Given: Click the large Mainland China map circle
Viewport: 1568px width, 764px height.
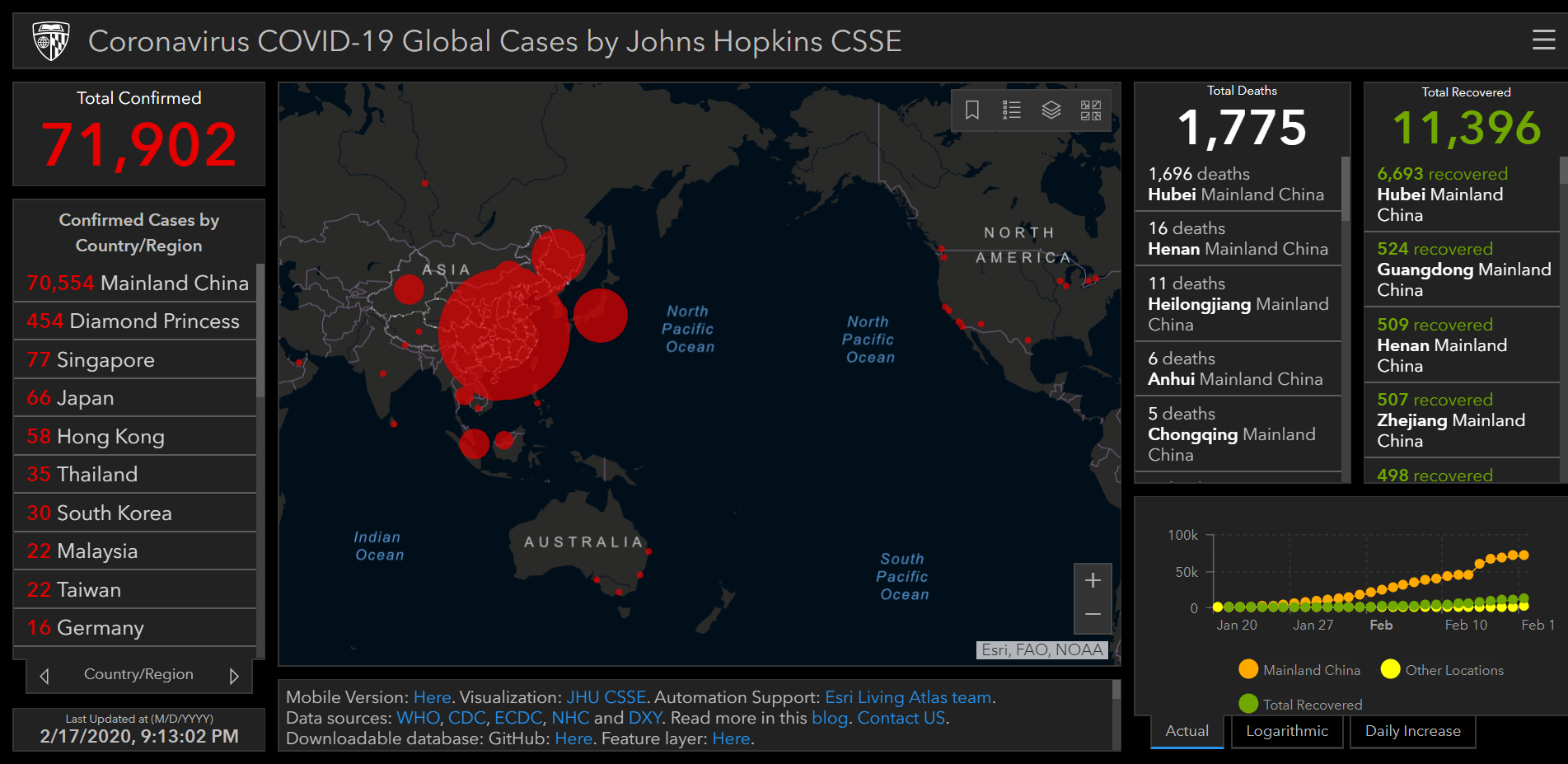Looking at the screenshot, I should tap(503, 333).
